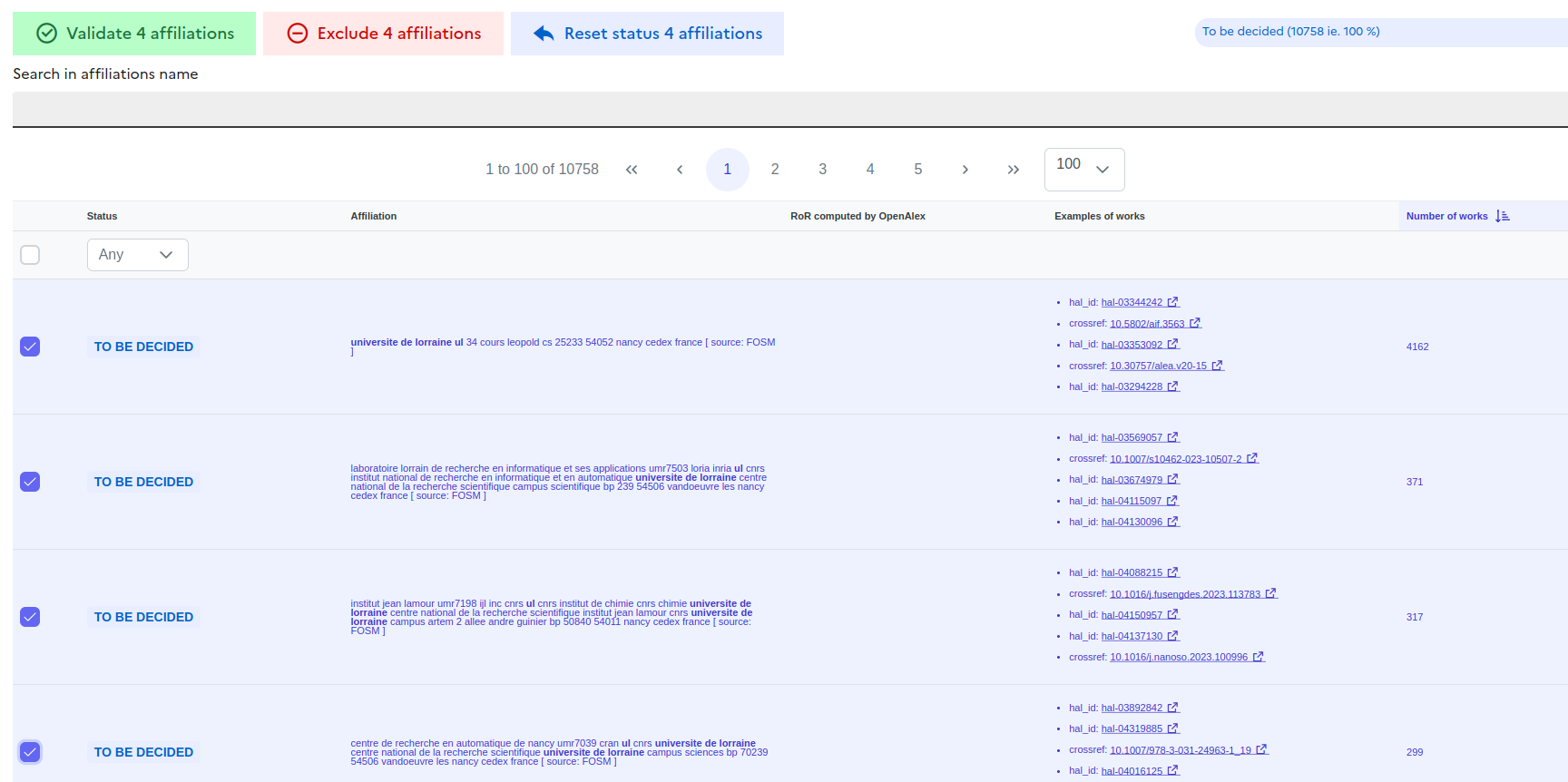Click Validate 4 affiliations button
Screen dimensions: 1568x782
tap(134, 34)
